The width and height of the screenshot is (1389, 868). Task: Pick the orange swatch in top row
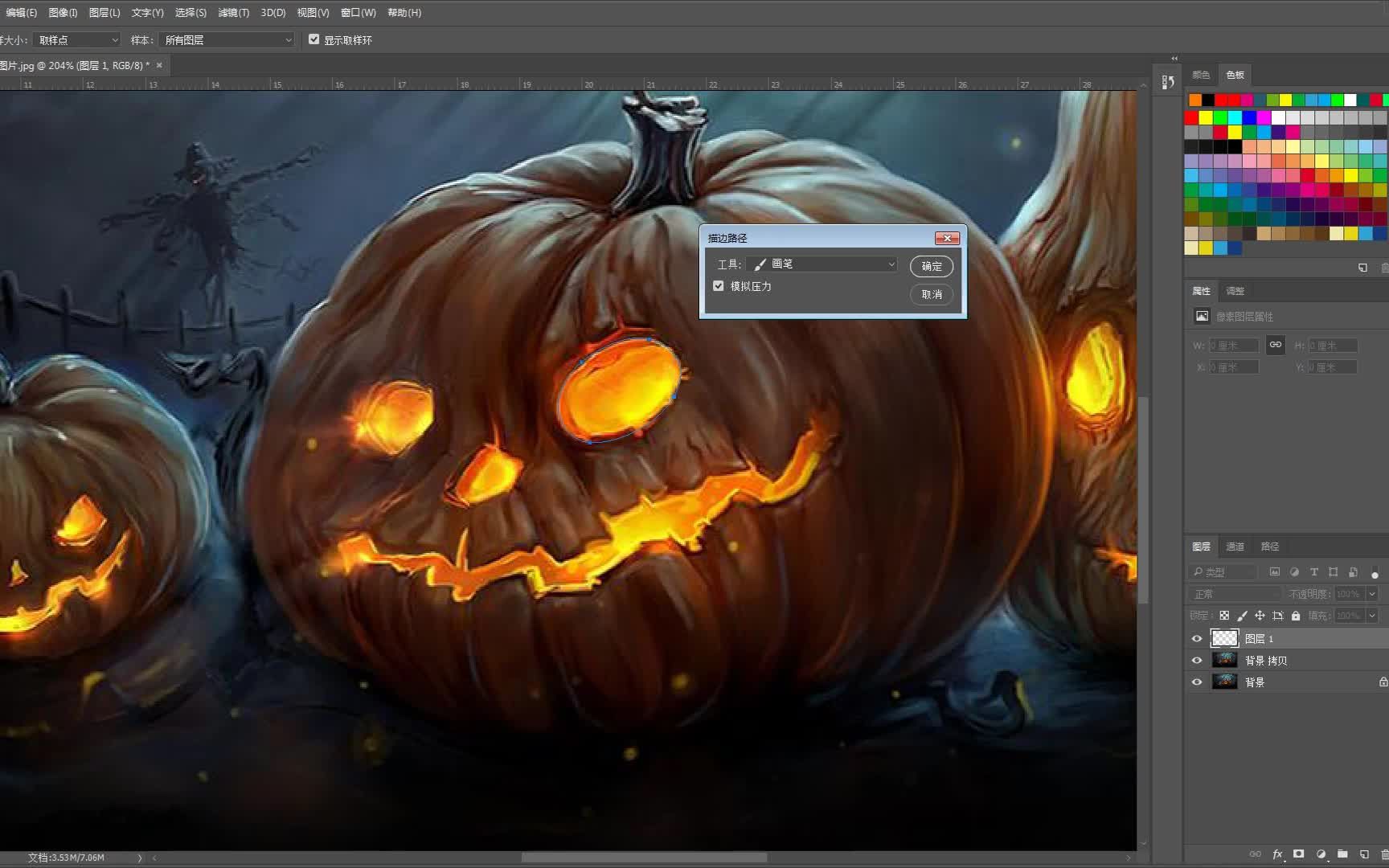(1195, 100)
